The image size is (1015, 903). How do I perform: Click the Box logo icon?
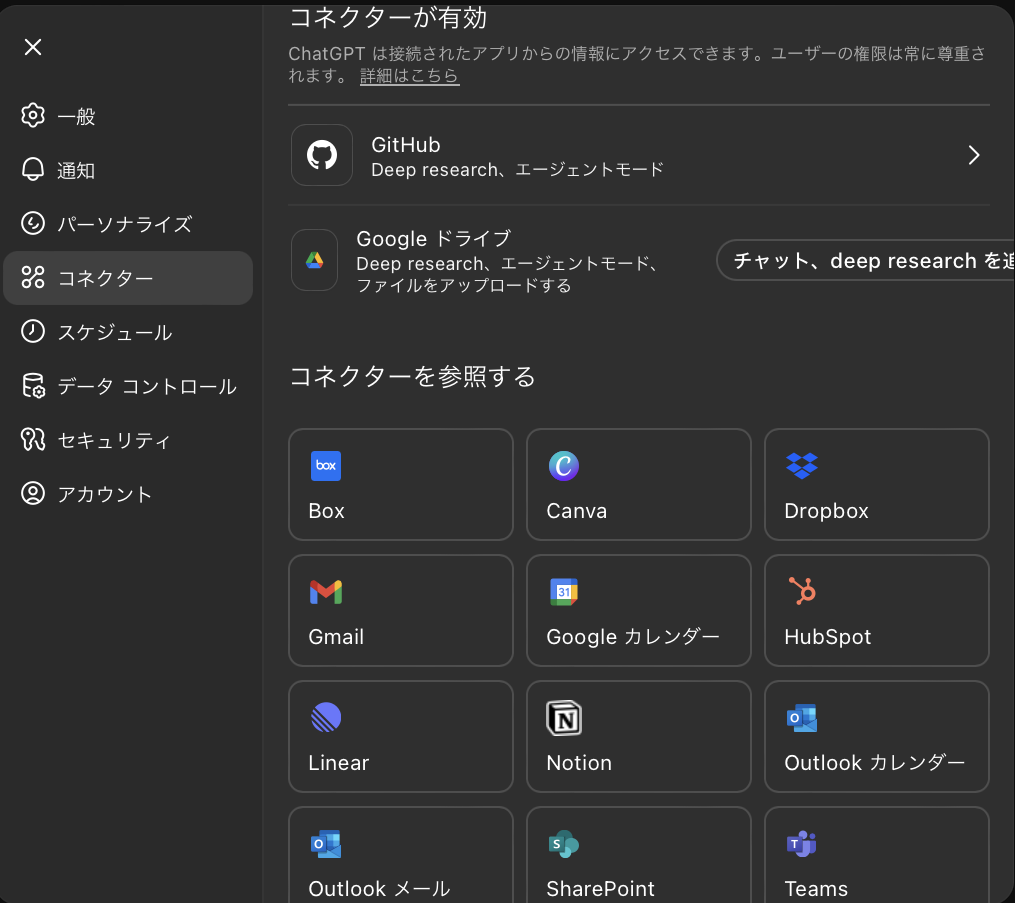(326, 466)
